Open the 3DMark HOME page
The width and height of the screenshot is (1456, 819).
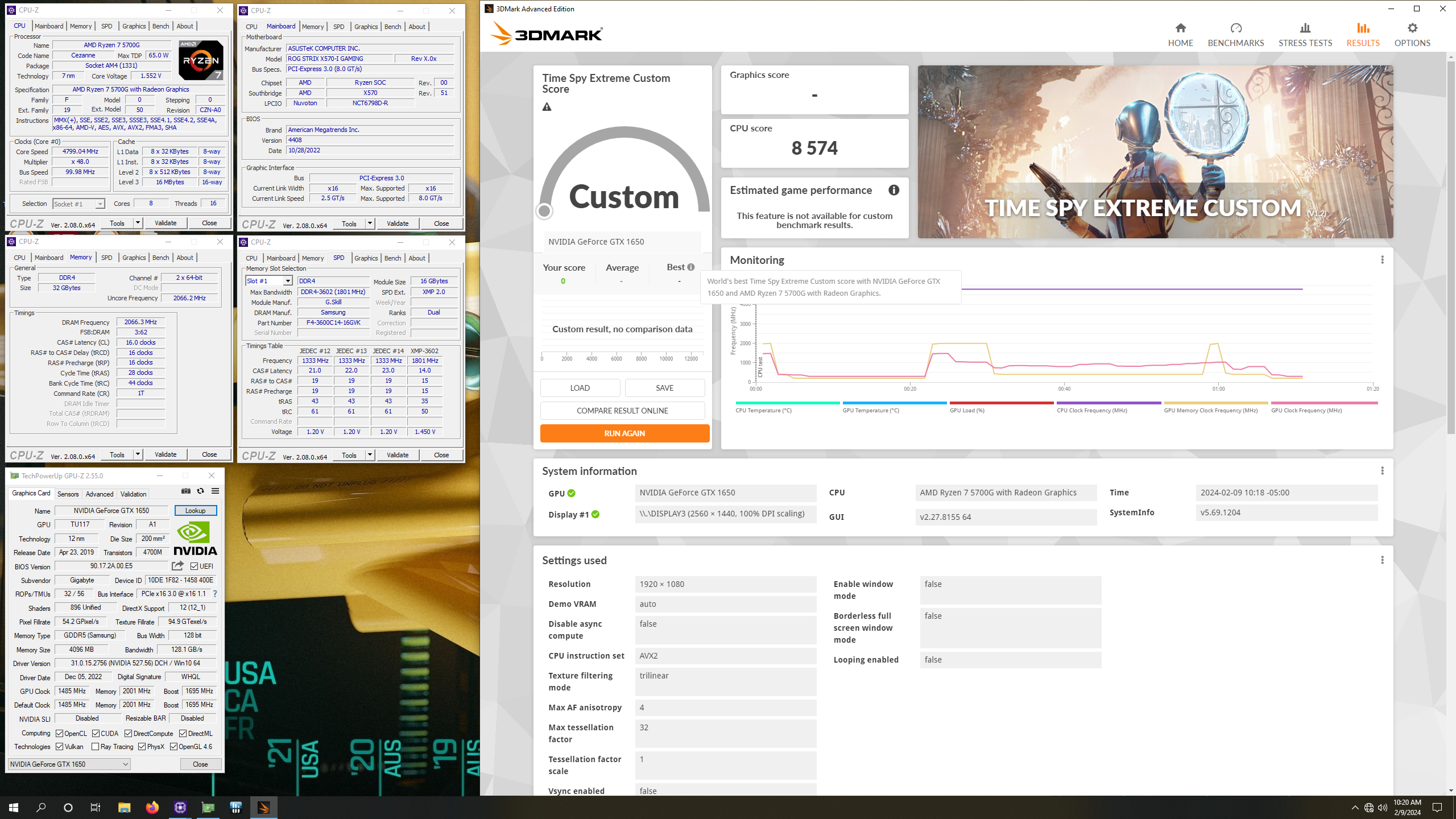coord(1180,35)
